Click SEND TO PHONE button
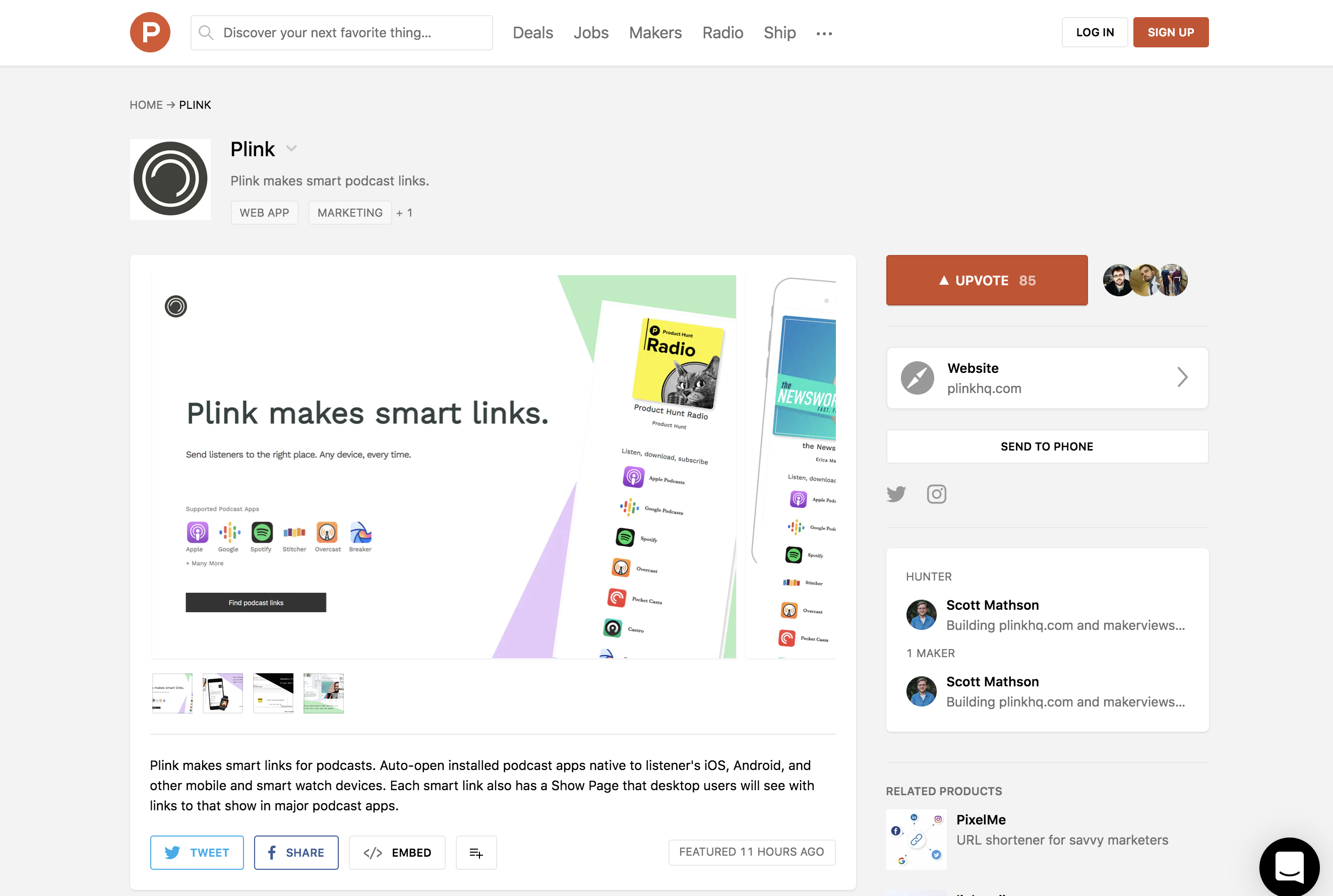Viewport: 1333px width, 896px height. coord(1047,446)
